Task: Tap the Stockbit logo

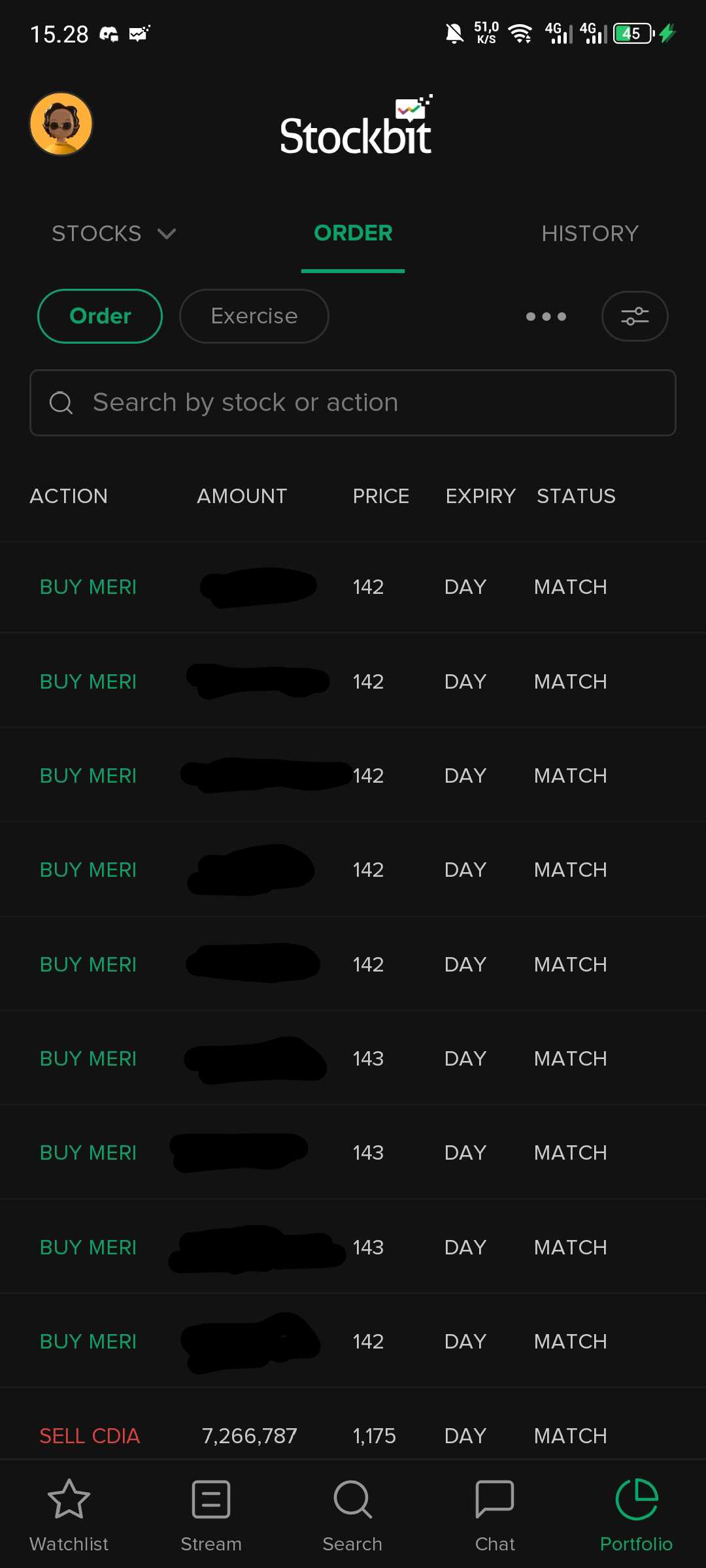Action: tap(356, 129)
